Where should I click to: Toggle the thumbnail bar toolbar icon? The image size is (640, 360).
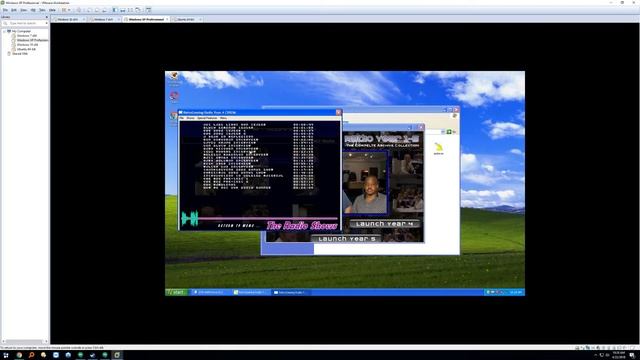pyautogui.click(x=122, y=10)
